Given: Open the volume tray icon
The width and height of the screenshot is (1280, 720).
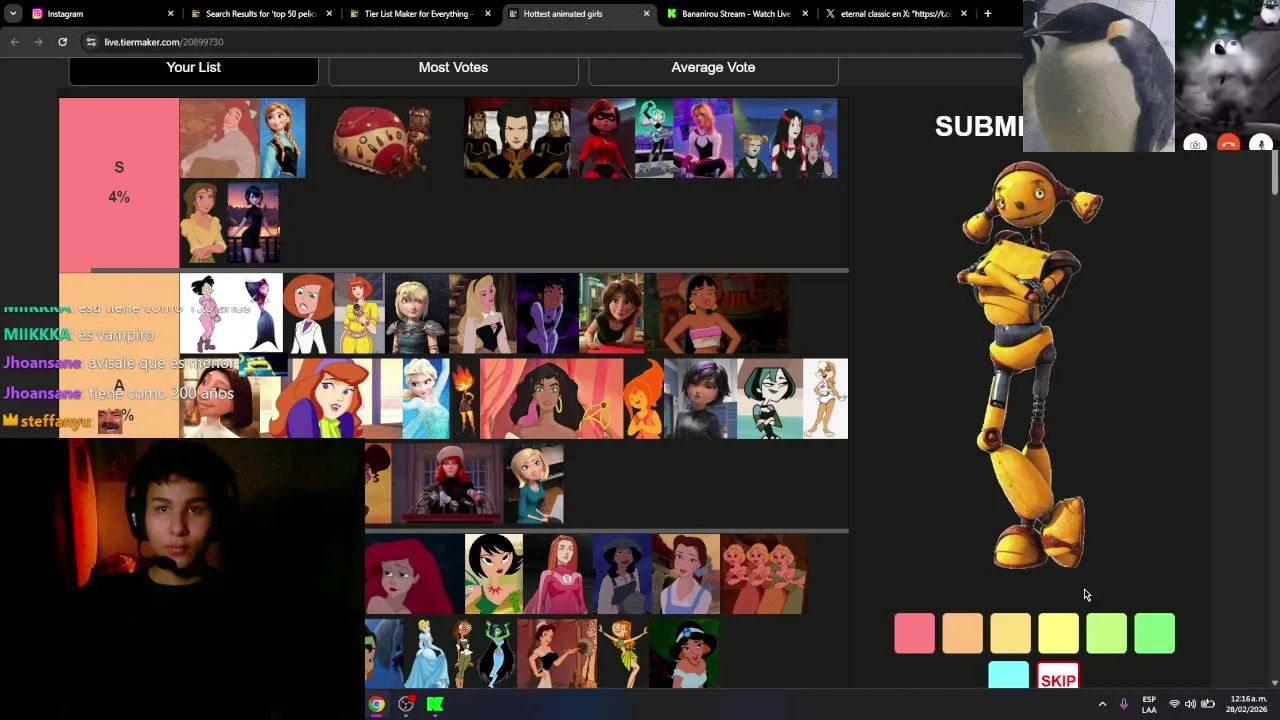Looking at the screenshot, I should click(x=1190, y=704).
